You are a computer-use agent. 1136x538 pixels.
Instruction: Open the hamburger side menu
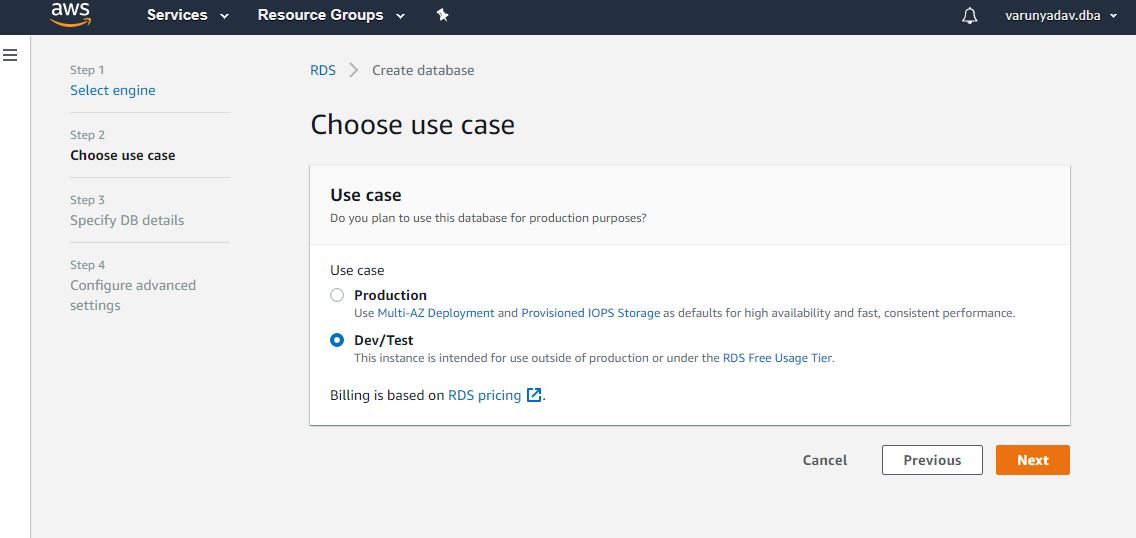pyautogui.click(x=10, y=55)
